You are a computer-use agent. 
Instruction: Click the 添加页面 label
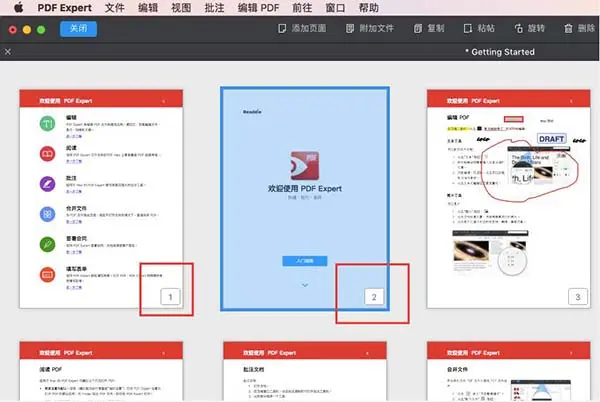click(308, 28)
